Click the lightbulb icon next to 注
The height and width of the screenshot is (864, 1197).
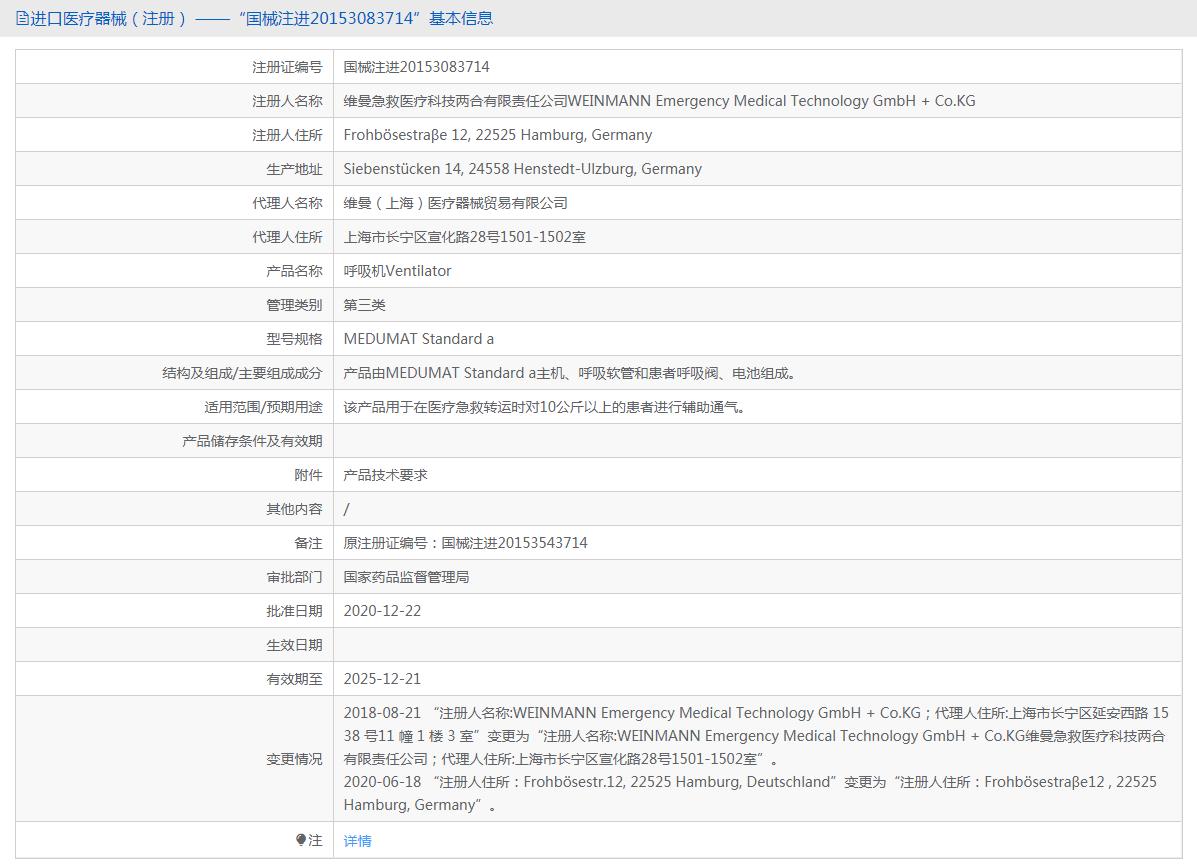[x=301, y=840]
